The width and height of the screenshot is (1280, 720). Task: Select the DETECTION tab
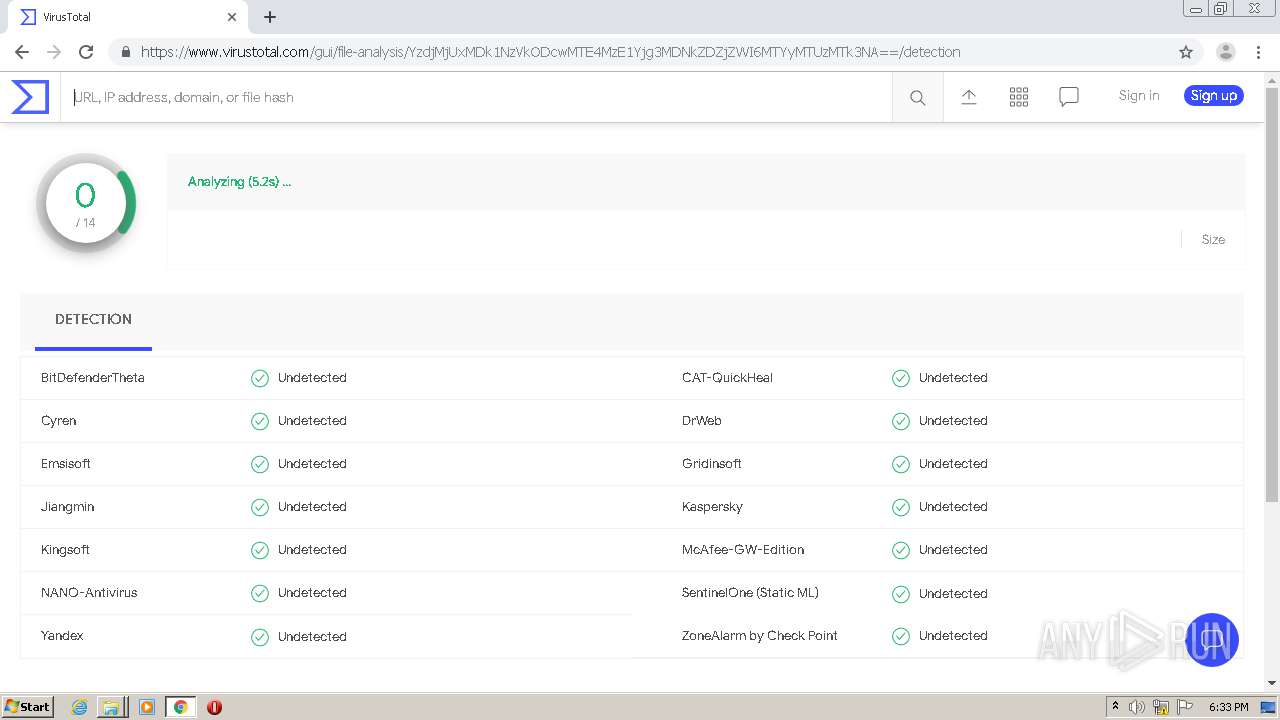[93, 319]
